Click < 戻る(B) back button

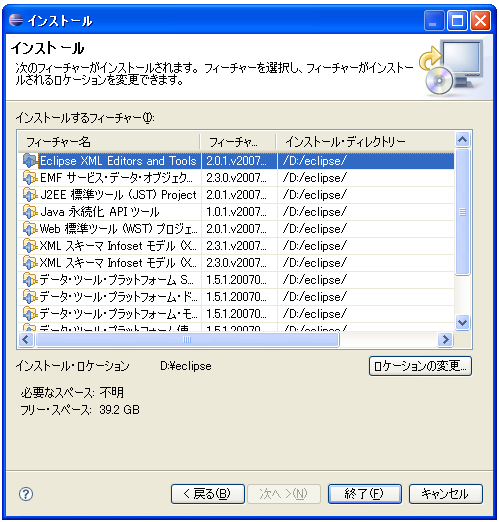point(208,494)
